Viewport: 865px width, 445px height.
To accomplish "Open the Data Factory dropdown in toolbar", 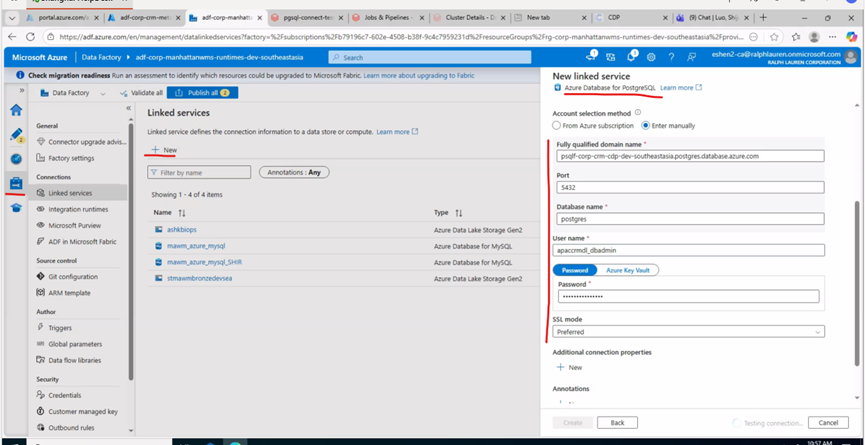I will pos(72,93).
